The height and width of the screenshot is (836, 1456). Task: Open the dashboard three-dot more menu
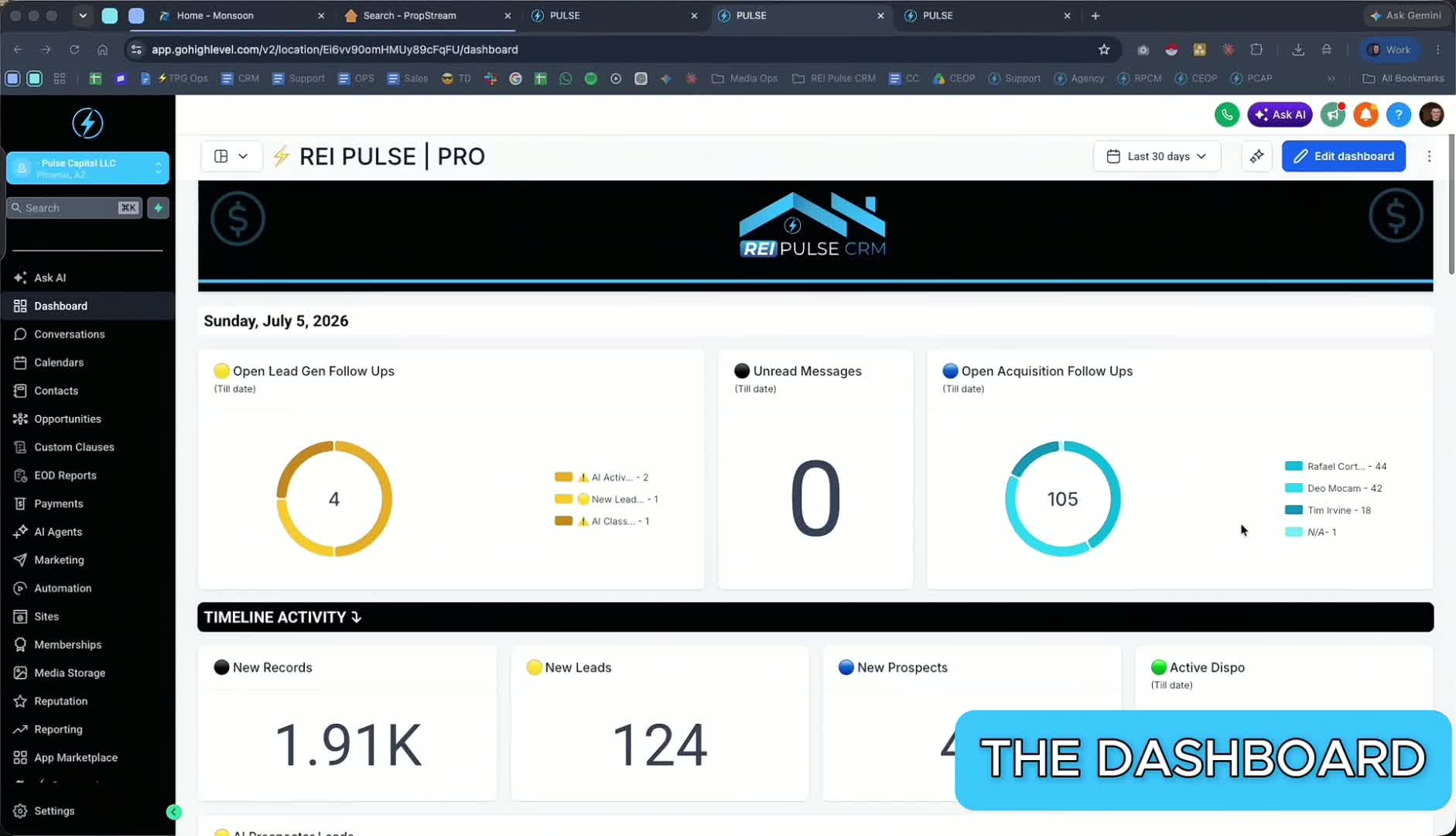pyautogui.click(x=1429, y=156)
